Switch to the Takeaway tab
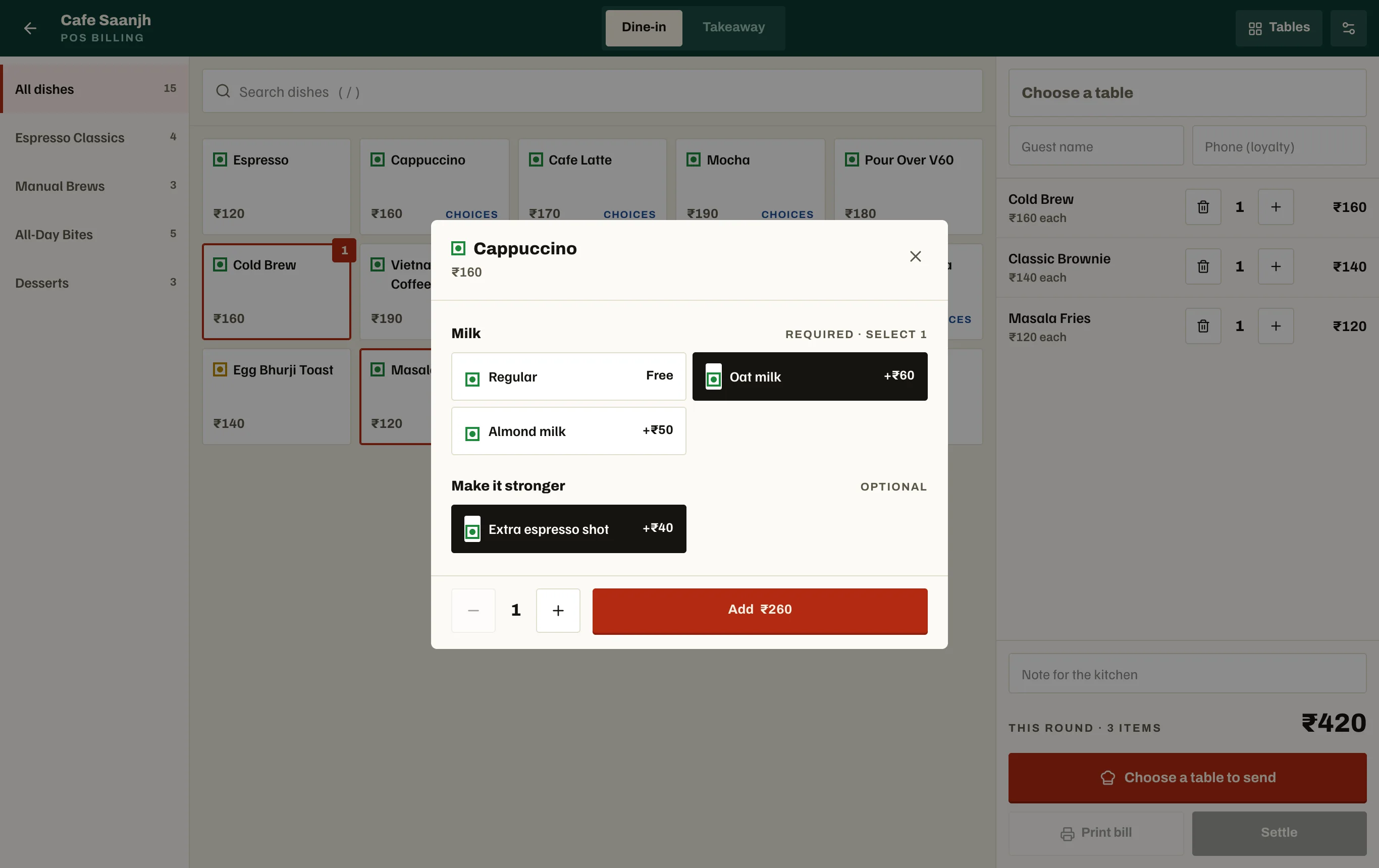Screen dimensions: 1379x868 tap(733, 27)
